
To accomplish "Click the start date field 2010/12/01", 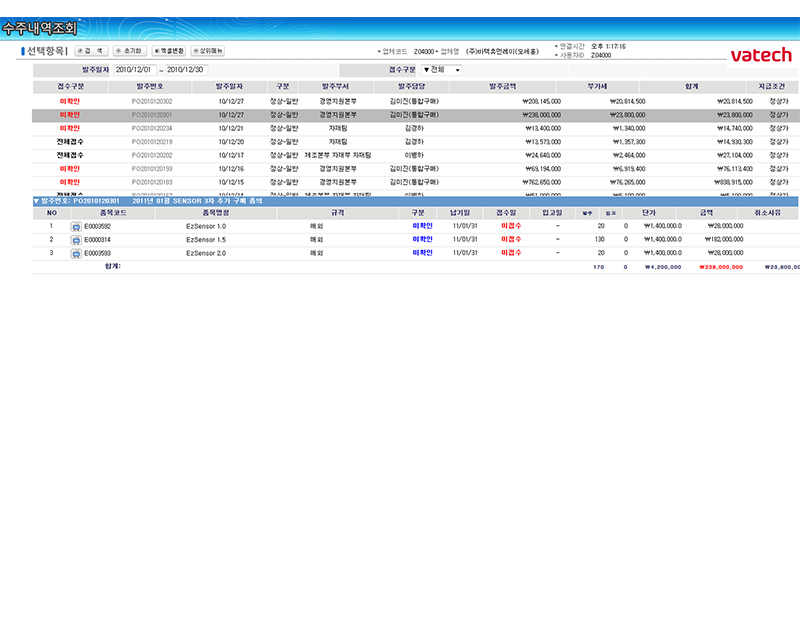I will [x=134, y=70].
